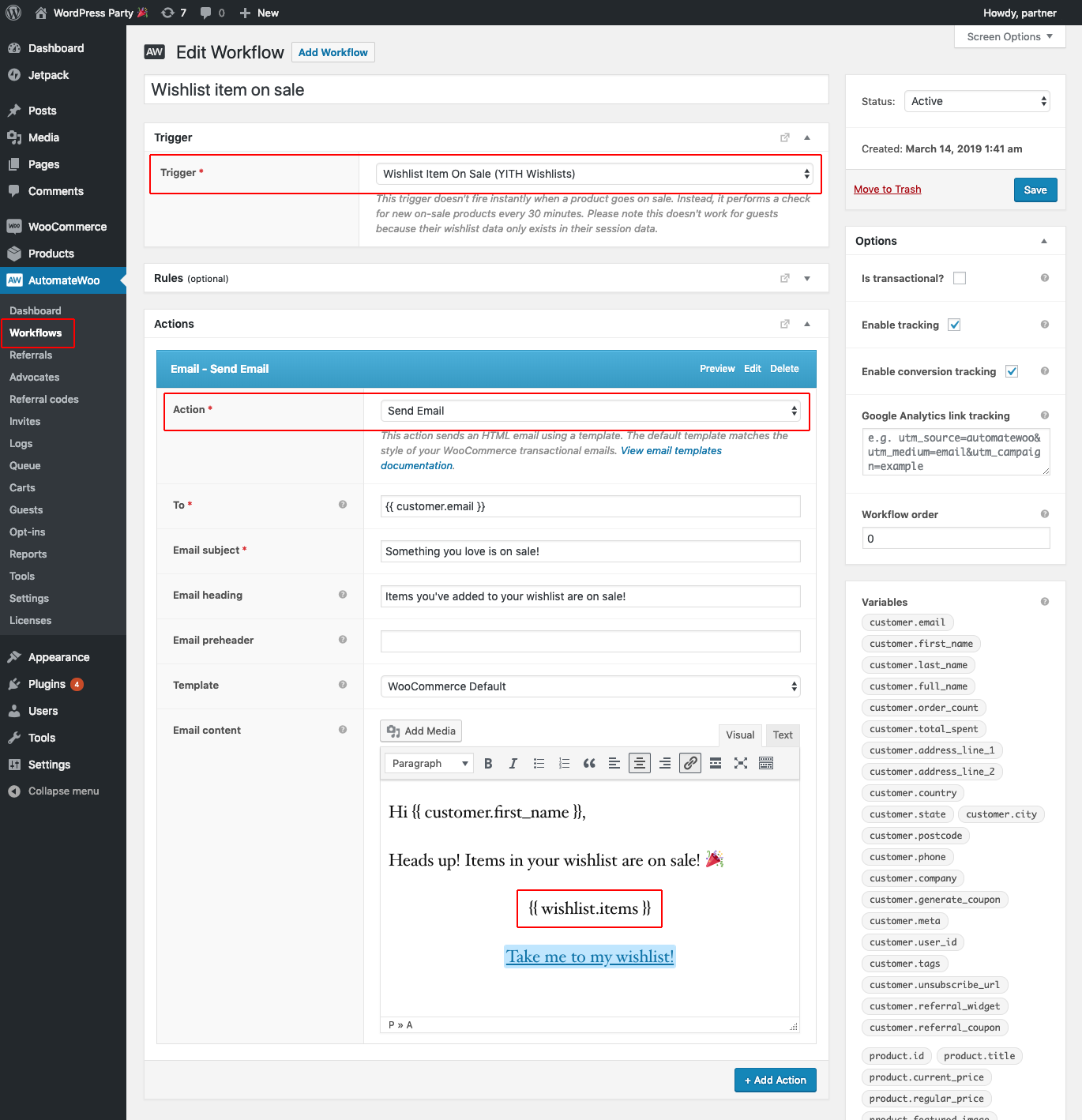This screenshot has height=1120, width=1082.
Task: Open Workflows submenu item
Action: pyautogui.click(x=36, y=333)
